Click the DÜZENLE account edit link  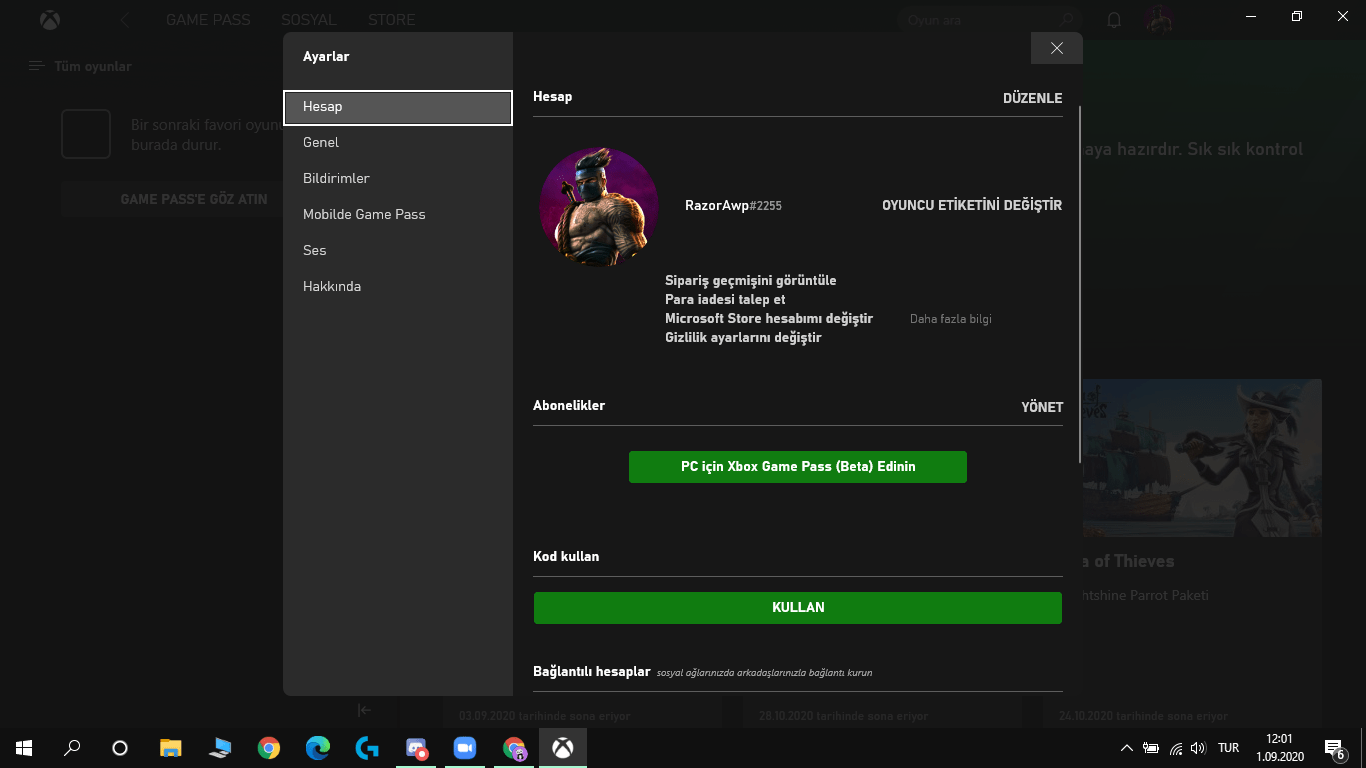pyautogui.click(x=1032, y=98)
